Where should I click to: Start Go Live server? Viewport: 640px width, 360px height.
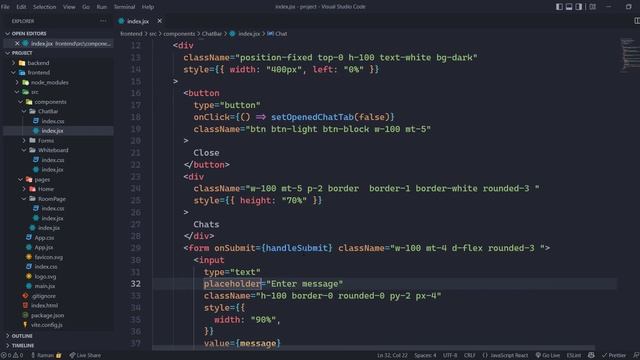point(547,356)
